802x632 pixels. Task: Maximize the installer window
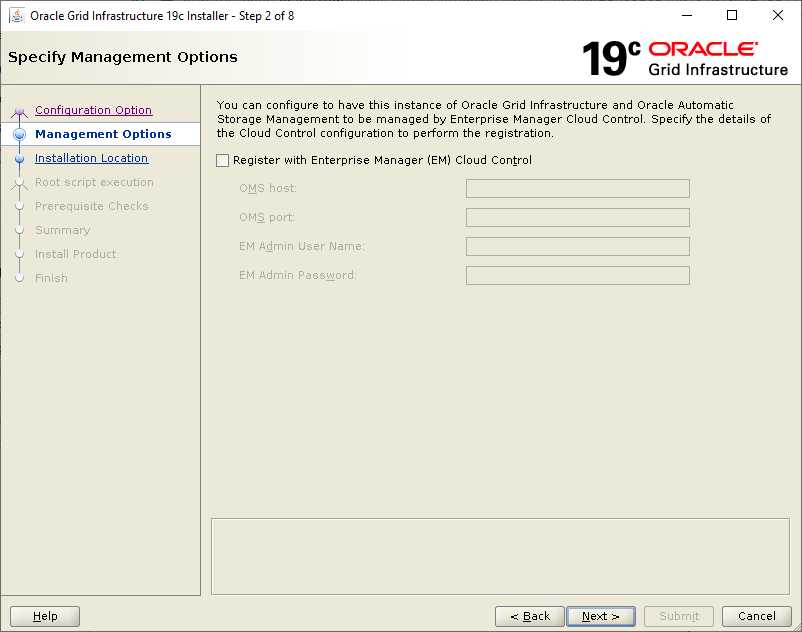(x=732, y=15)
